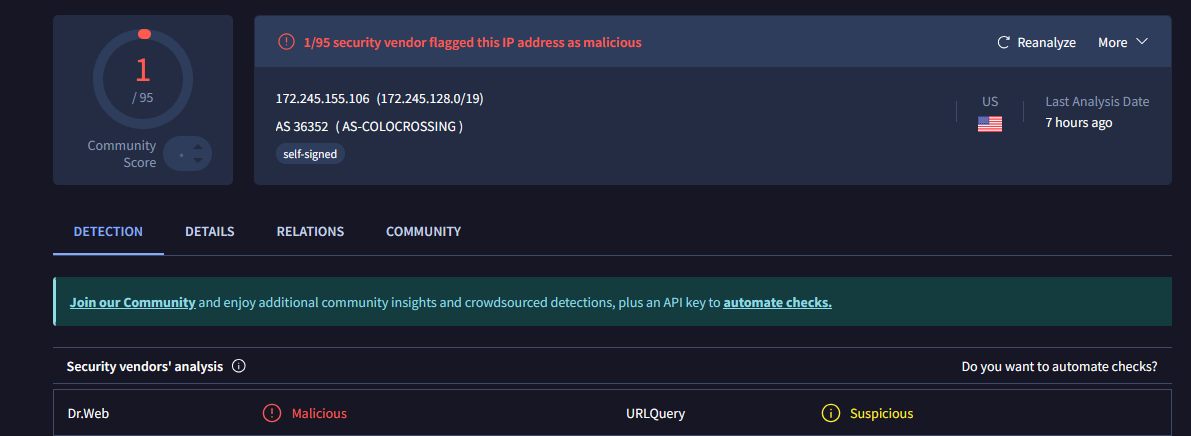The image size is (1191, 436).
Task: Click the Malicious warning icon for Dr.Web
Action: click(272, 413)
